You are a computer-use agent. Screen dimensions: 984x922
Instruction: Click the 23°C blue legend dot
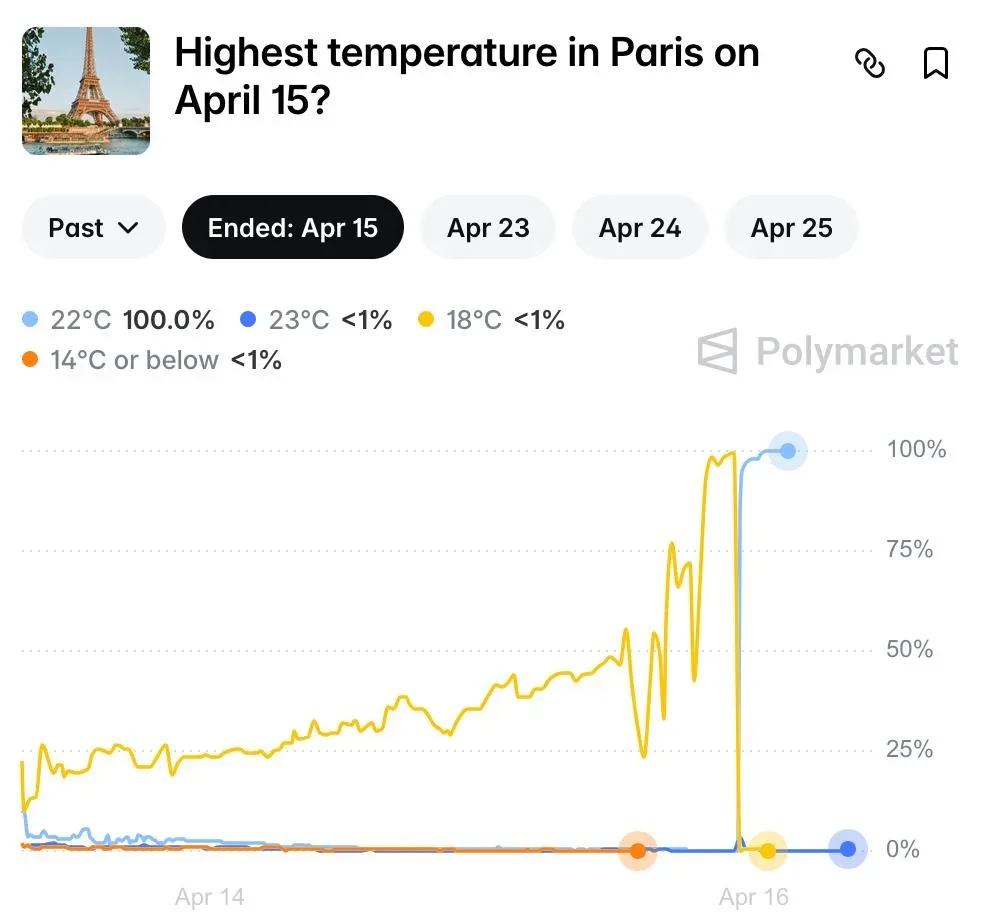pos(248,321)
